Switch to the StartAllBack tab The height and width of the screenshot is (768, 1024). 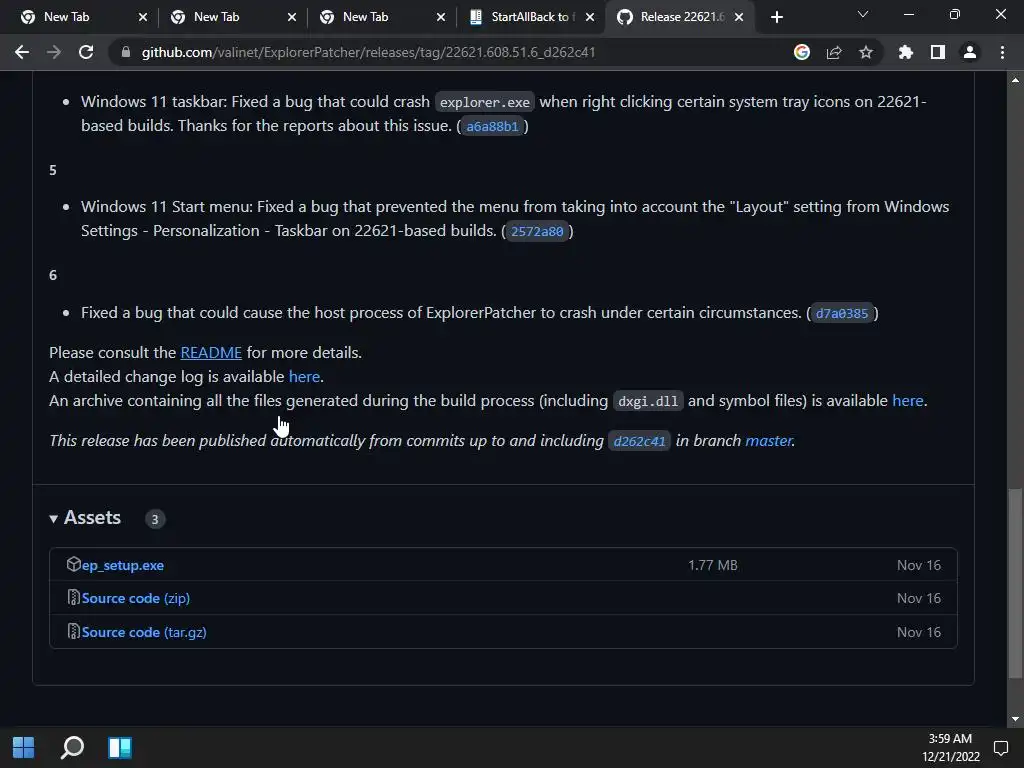(x=525, y=17)
